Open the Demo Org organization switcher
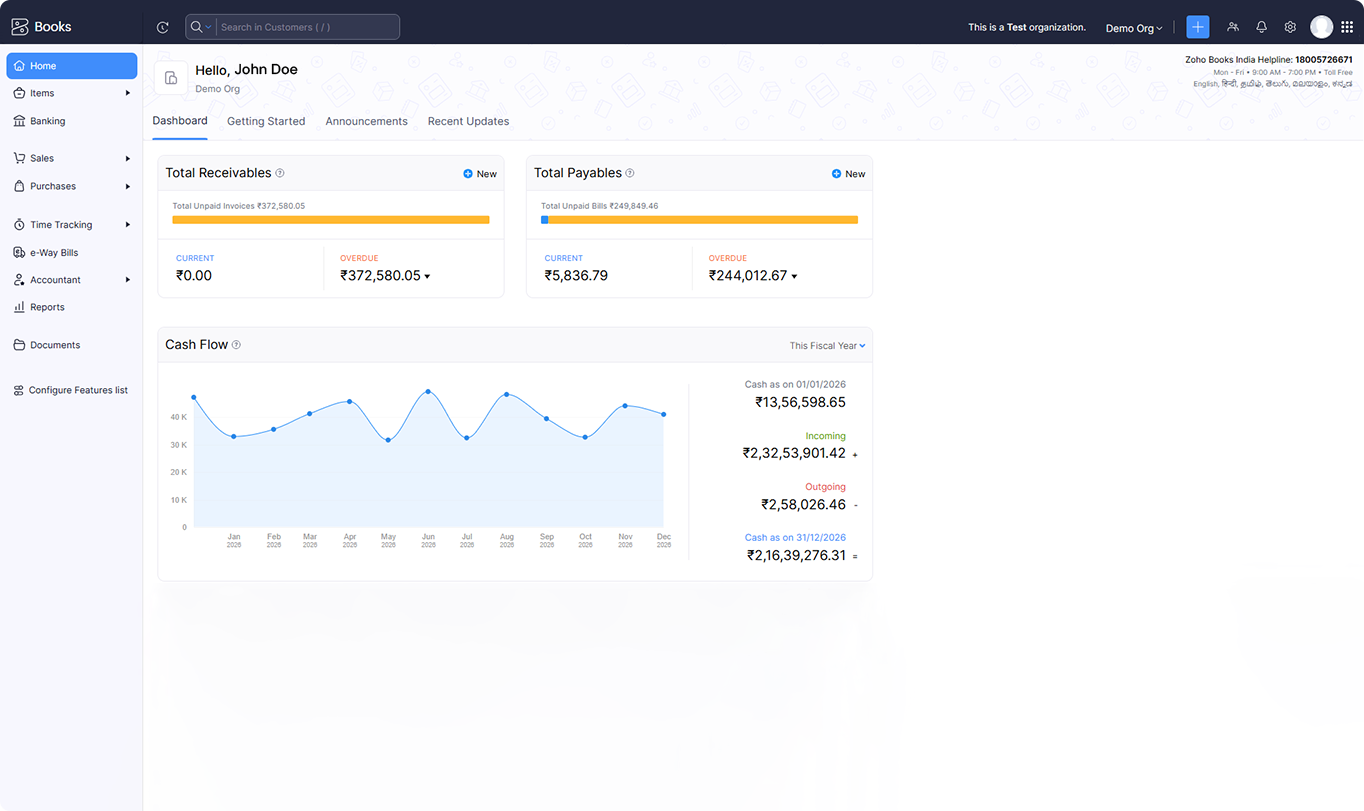The width and height of the screenshot is (1364, 811). point(1133,28)
